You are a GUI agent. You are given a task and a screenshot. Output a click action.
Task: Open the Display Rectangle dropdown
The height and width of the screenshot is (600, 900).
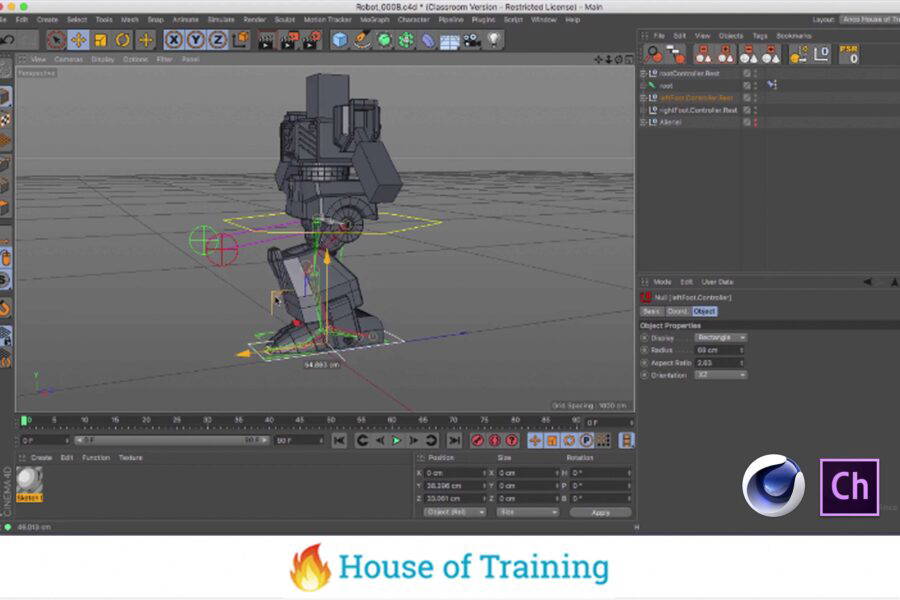coord(721,338)
